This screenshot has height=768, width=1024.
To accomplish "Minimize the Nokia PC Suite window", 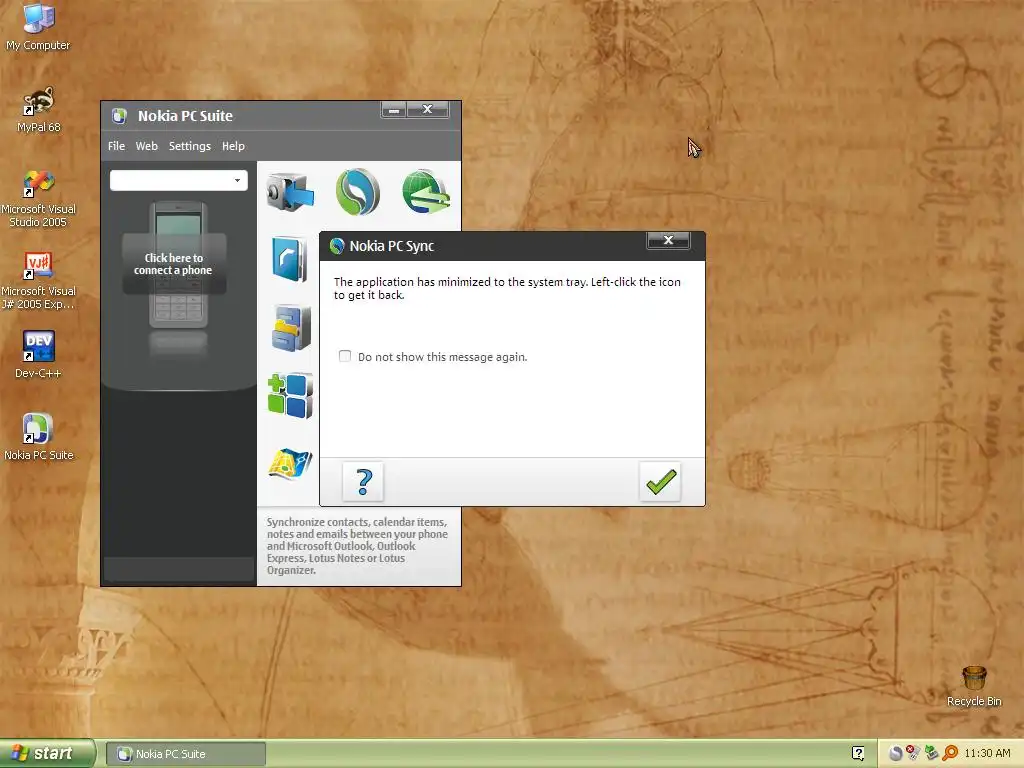I will coord(394,110).
